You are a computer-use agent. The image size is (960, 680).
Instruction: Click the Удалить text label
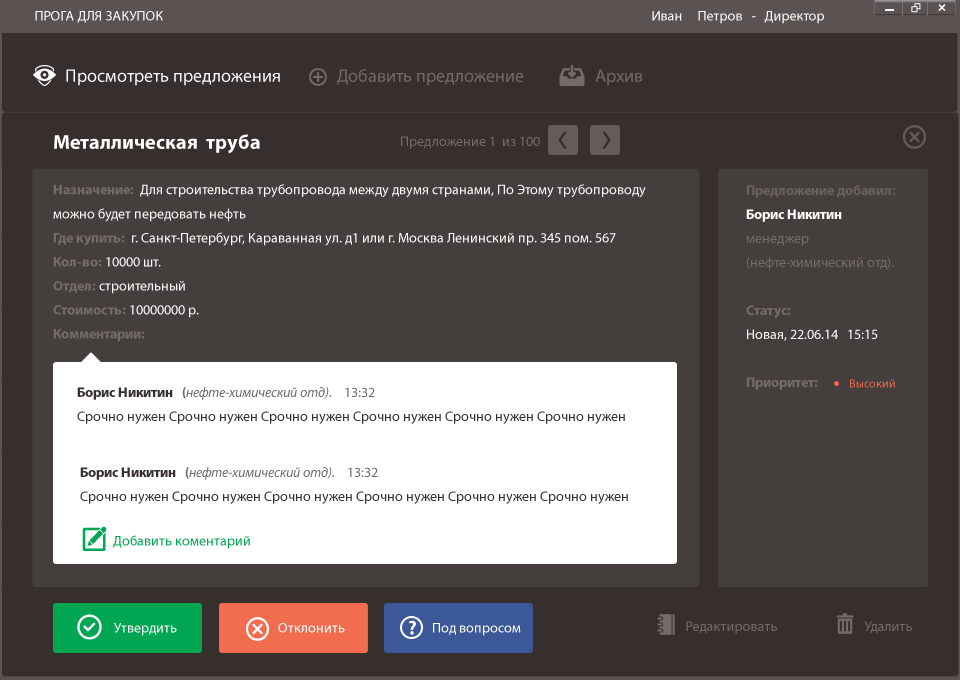[888, 627]
